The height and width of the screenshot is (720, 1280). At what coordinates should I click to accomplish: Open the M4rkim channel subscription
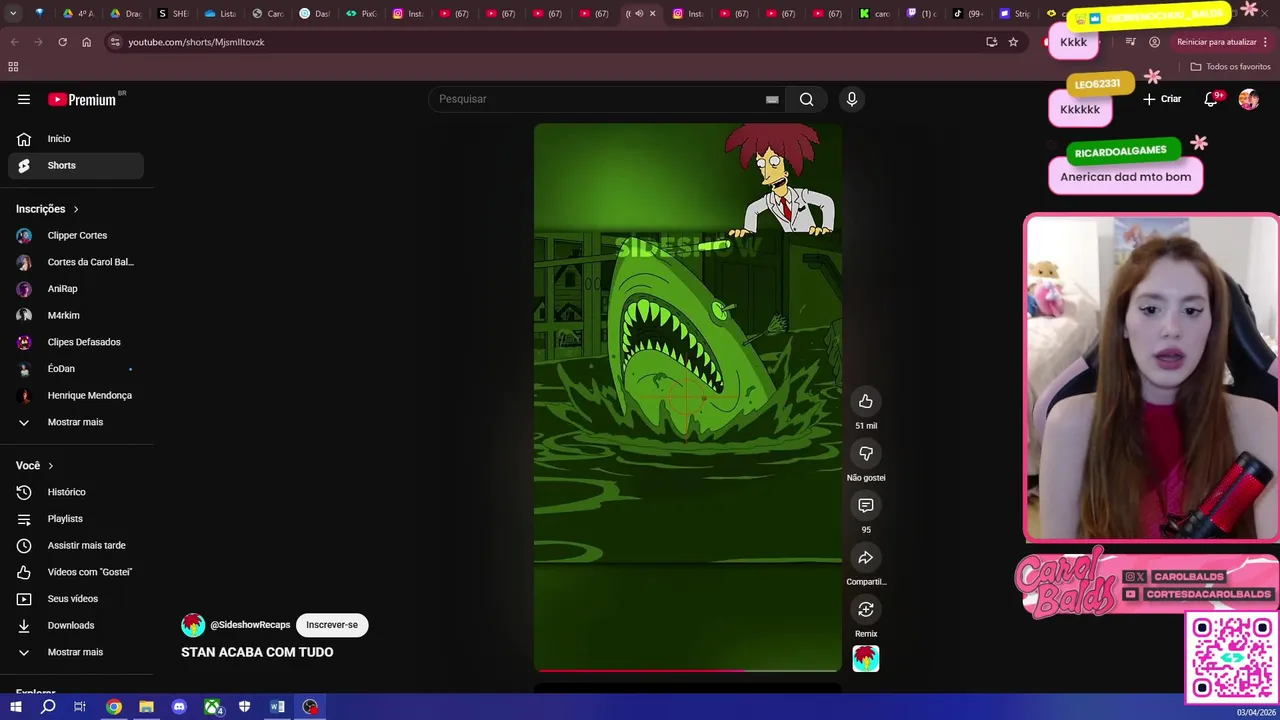(76, 315)
